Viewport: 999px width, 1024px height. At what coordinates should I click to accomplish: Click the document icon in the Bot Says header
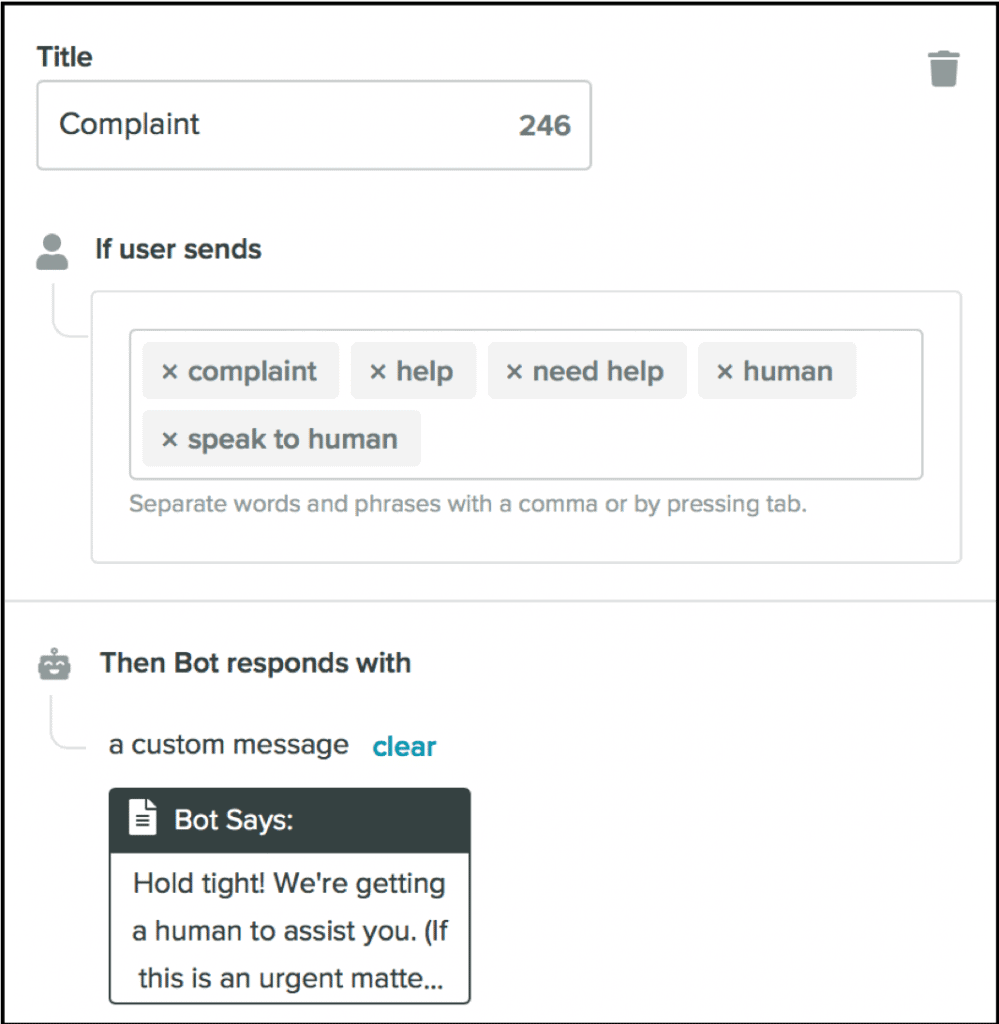[x=142, y=817]
